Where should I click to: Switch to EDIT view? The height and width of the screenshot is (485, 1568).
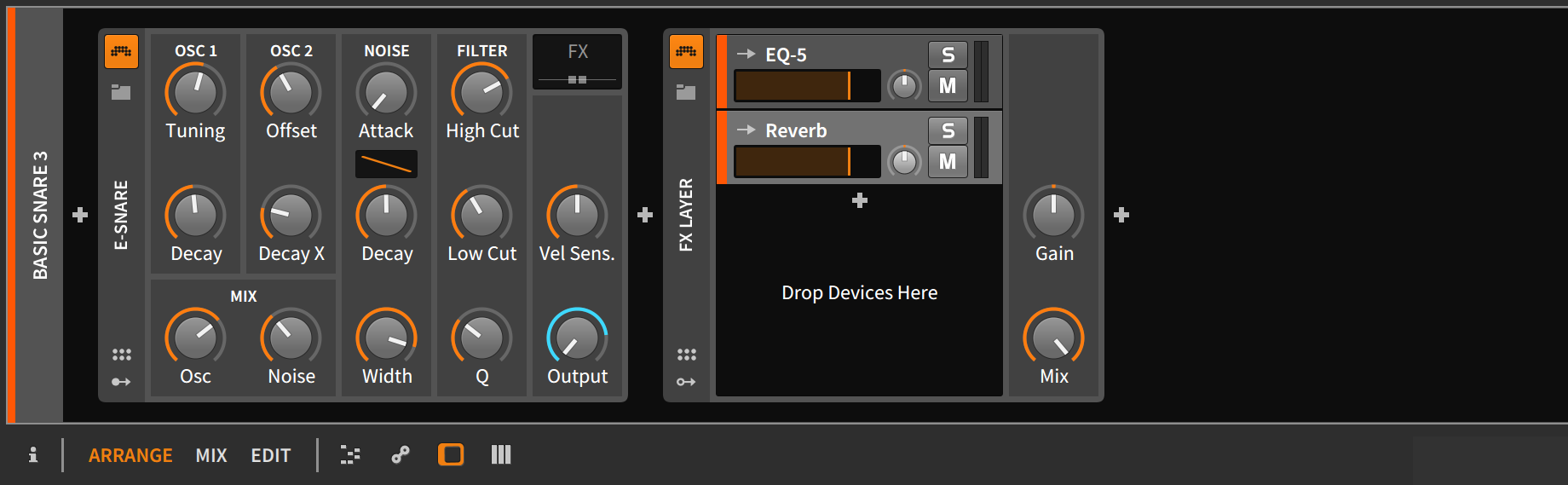pos(271,455)
